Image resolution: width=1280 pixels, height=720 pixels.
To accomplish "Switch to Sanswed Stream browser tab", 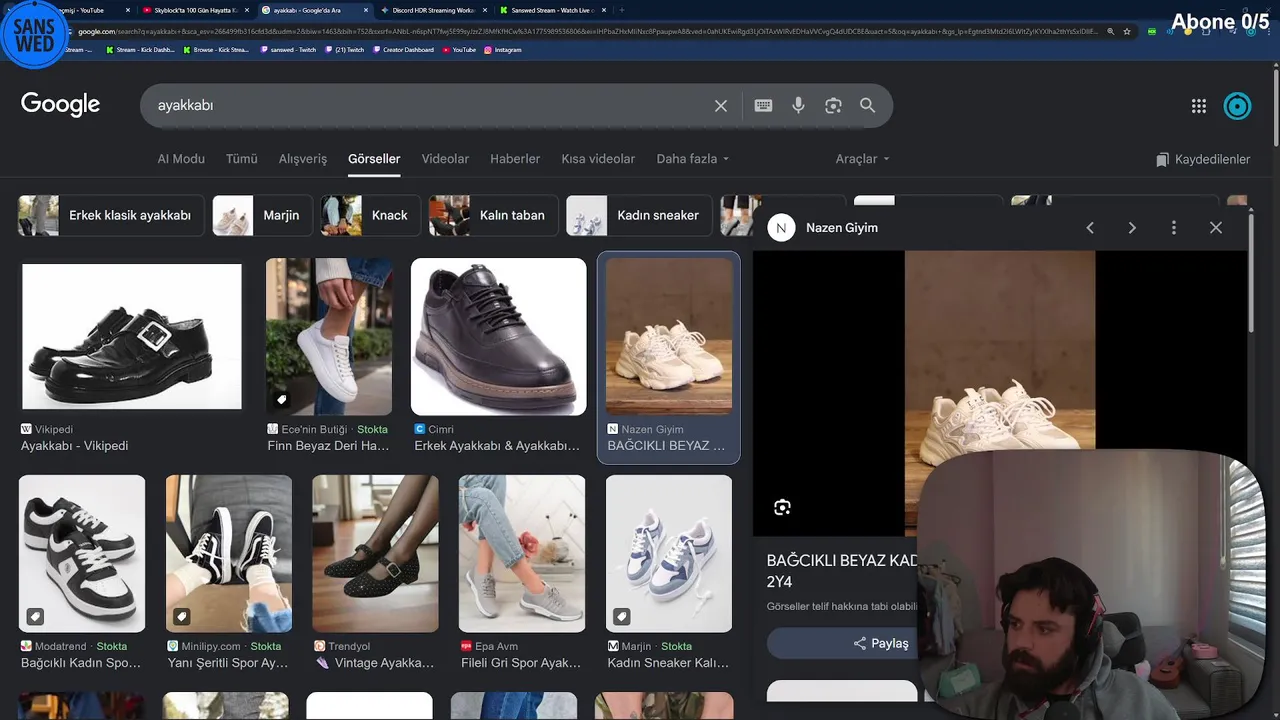I will pyautogui.click(x=552, y=10).
